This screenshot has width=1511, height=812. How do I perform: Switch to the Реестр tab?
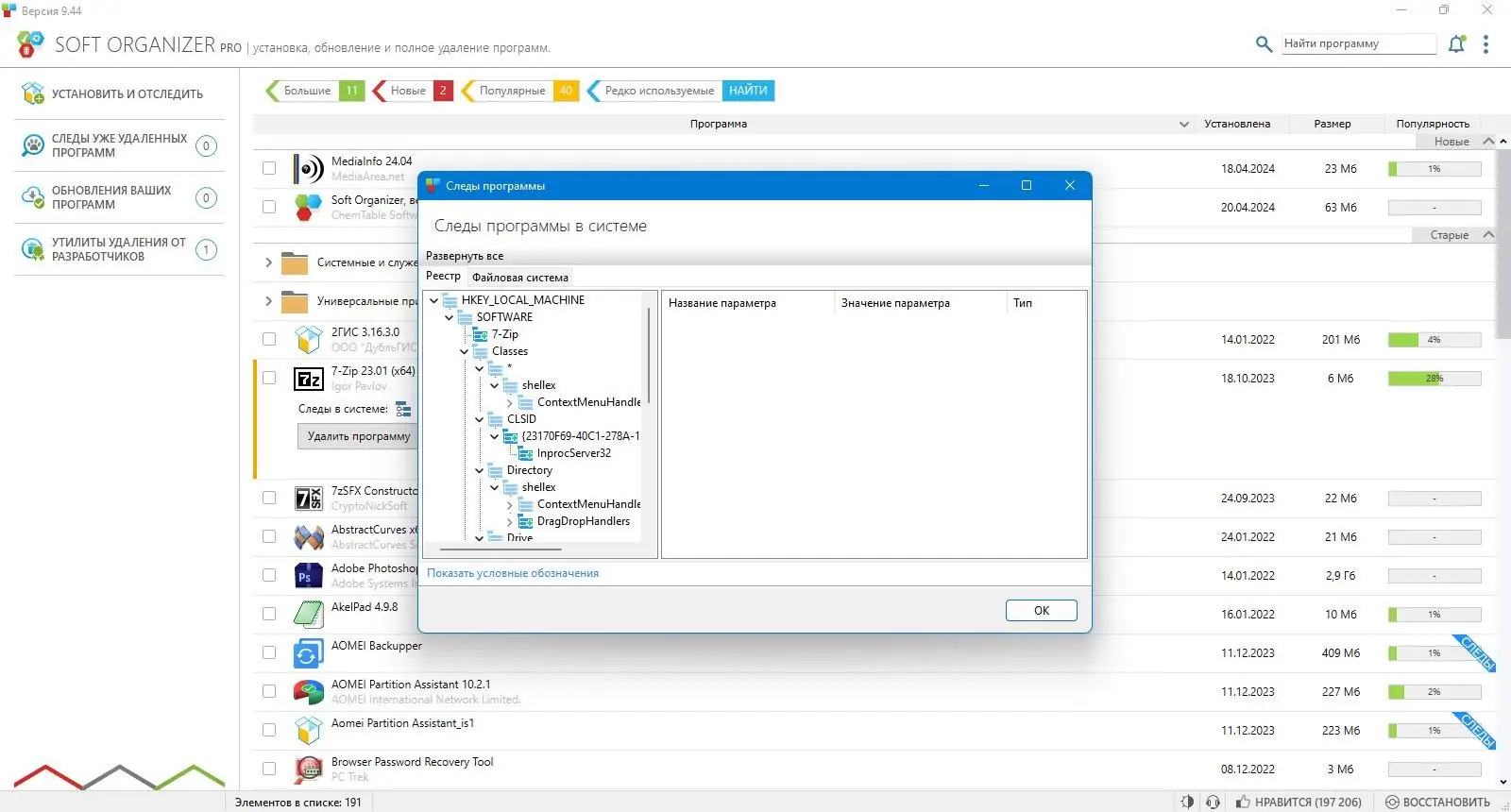click(443, 277)
